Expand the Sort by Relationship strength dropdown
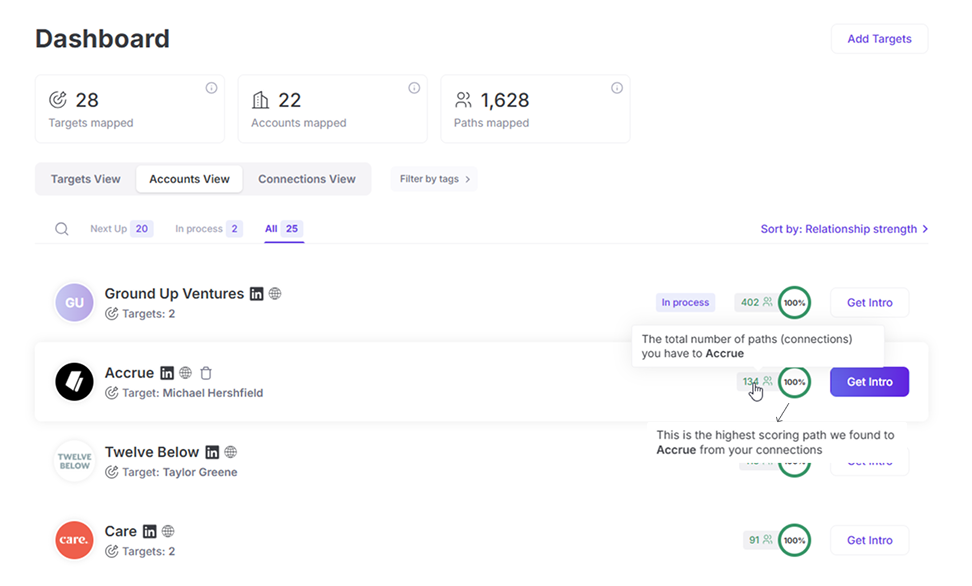The height and width of the screenshot is (586, 972). click(843, 228)
